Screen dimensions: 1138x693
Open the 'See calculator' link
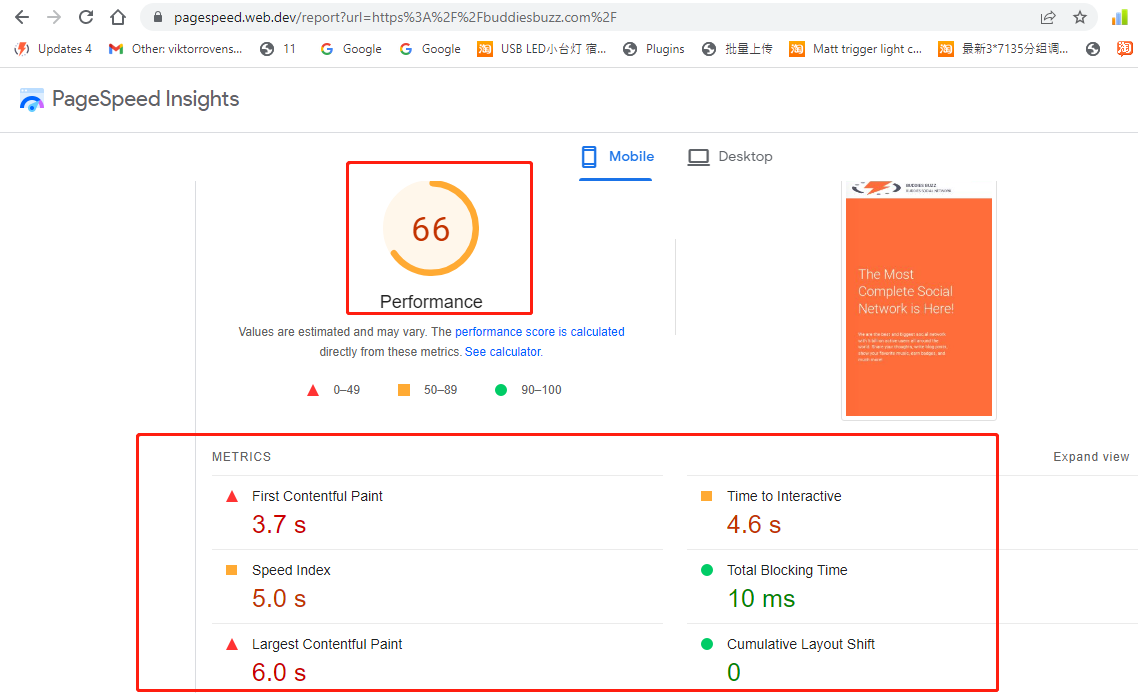click(x=502, y=352)
